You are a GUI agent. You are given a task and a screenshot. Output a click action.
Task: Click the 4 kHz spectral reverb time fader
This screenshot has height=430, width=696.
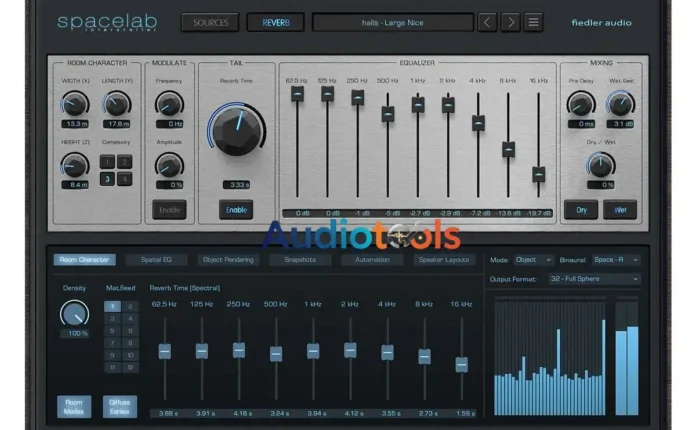(x=387, y=353)
